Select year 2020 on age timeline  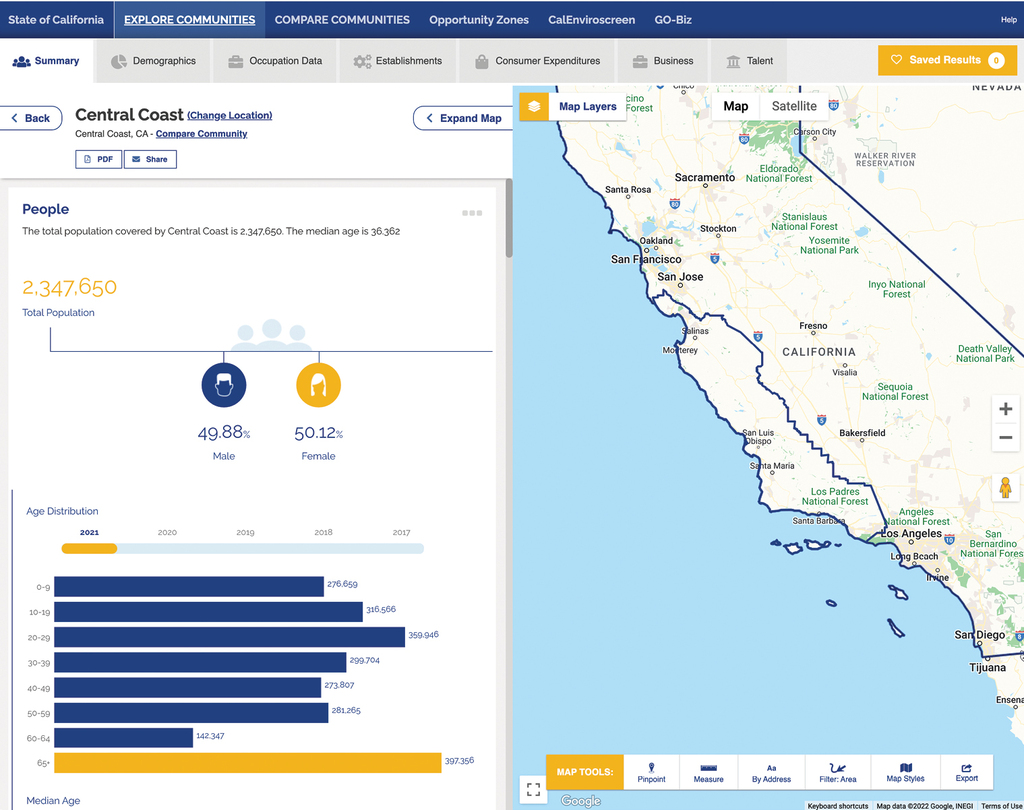(x=167, y=532)
